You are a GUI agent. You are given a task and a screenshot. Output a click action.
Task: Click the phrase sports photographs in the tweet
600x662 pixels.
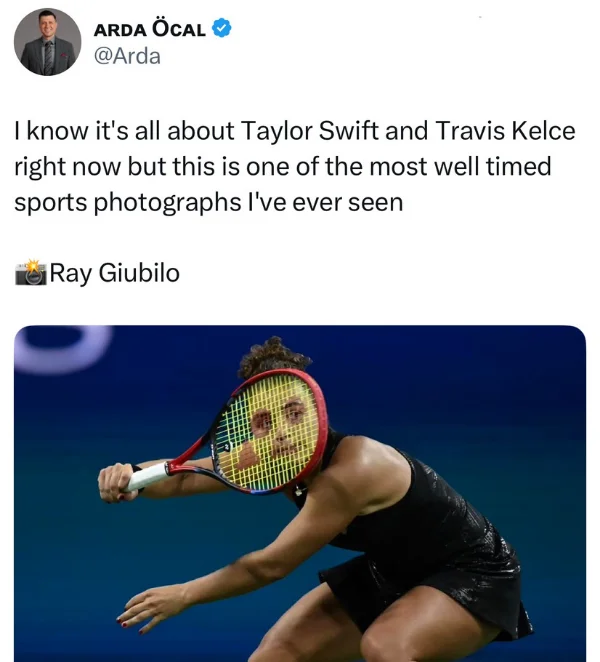point(128,203)
